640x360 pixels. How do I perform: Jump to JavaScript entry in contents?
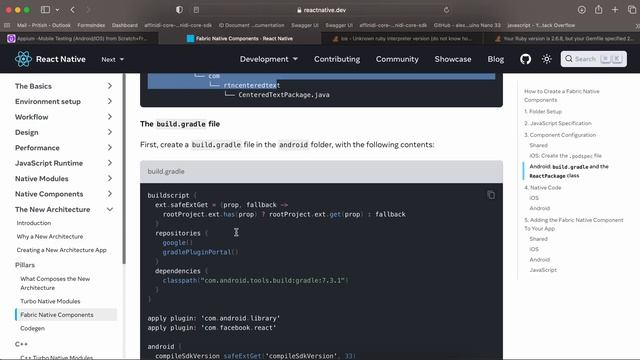coord(543,270)
